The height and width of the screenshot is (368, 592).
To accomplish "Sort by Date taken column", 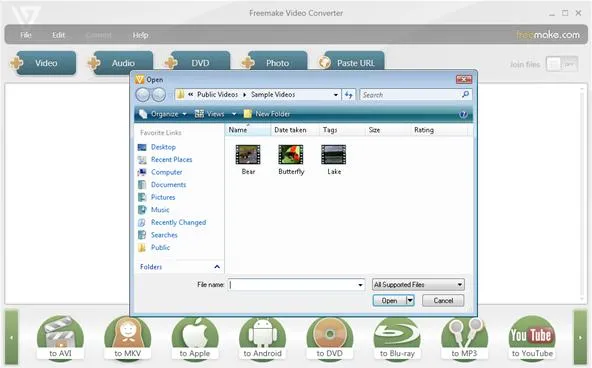I will point(295,130).
